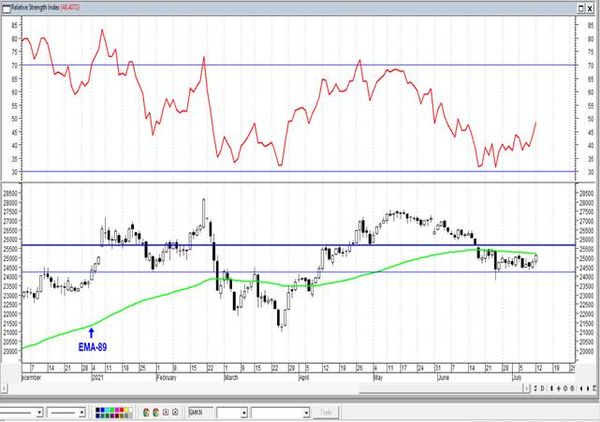Click the March label on the date axis
Image resolution: width=600 pixels, height=422 pixels.
(231, 378)
